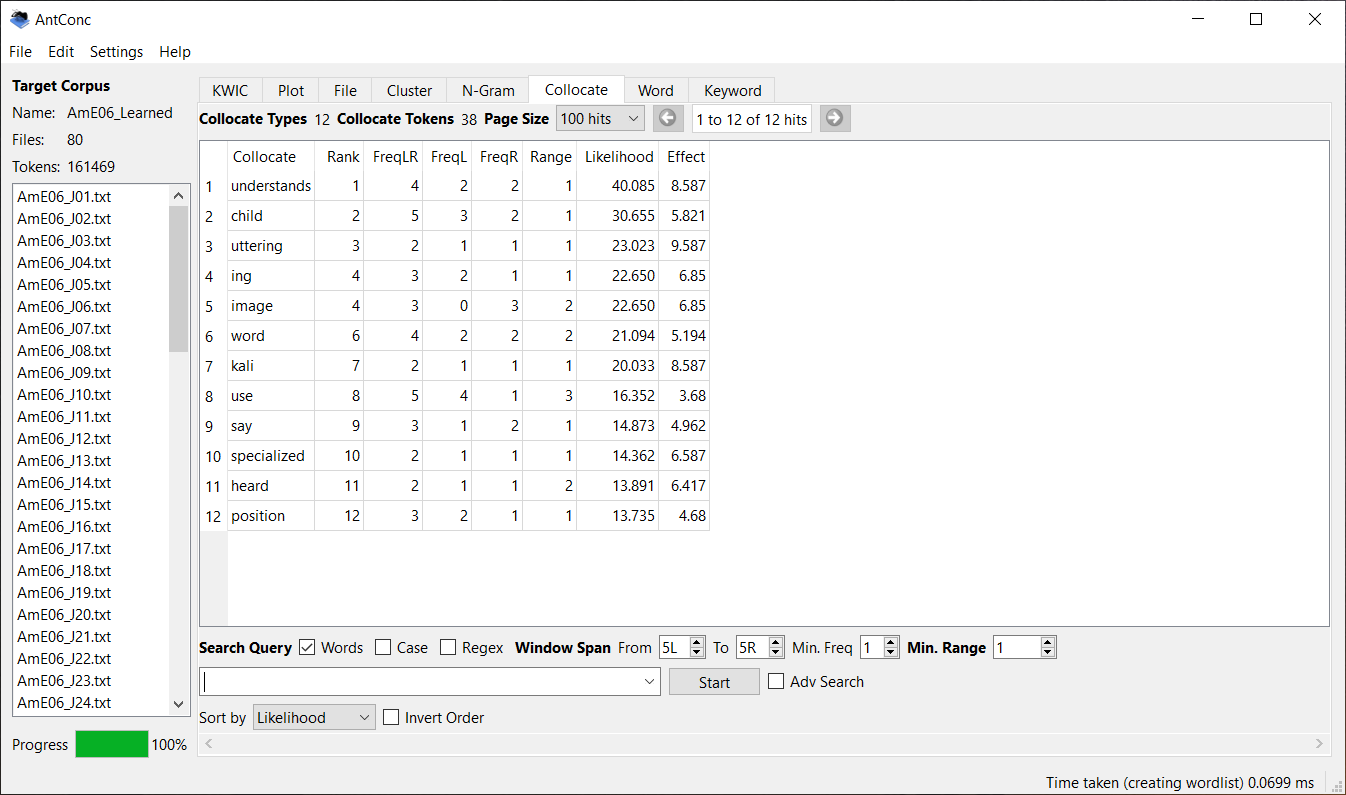This screenshot has width=1346, height=795.
Task: Open the Help menu
Action: (175, 52)
